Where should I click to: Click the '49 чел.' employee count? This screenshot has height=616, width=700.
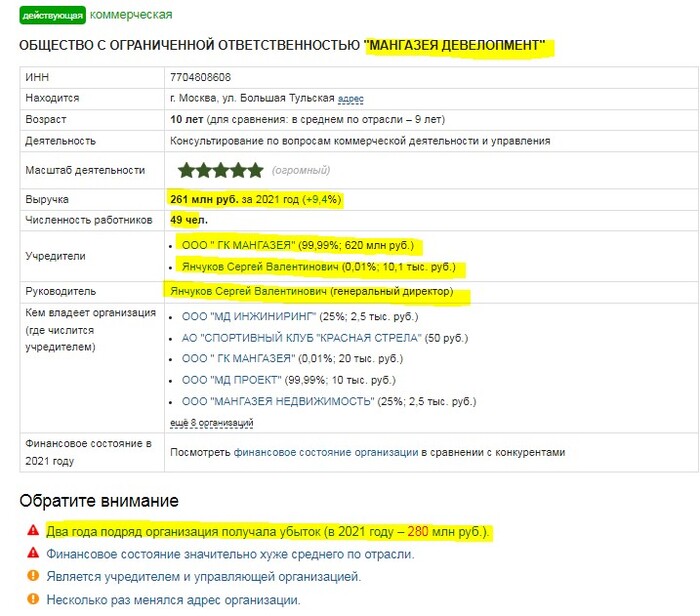pyautogui.click(x=189, y=220)
